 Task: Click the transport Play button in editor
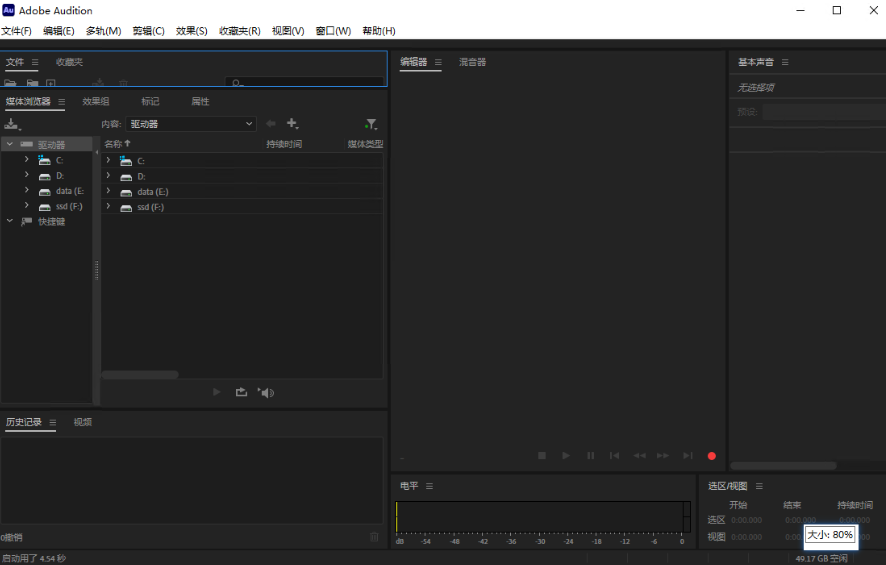[x=566, y=455]
